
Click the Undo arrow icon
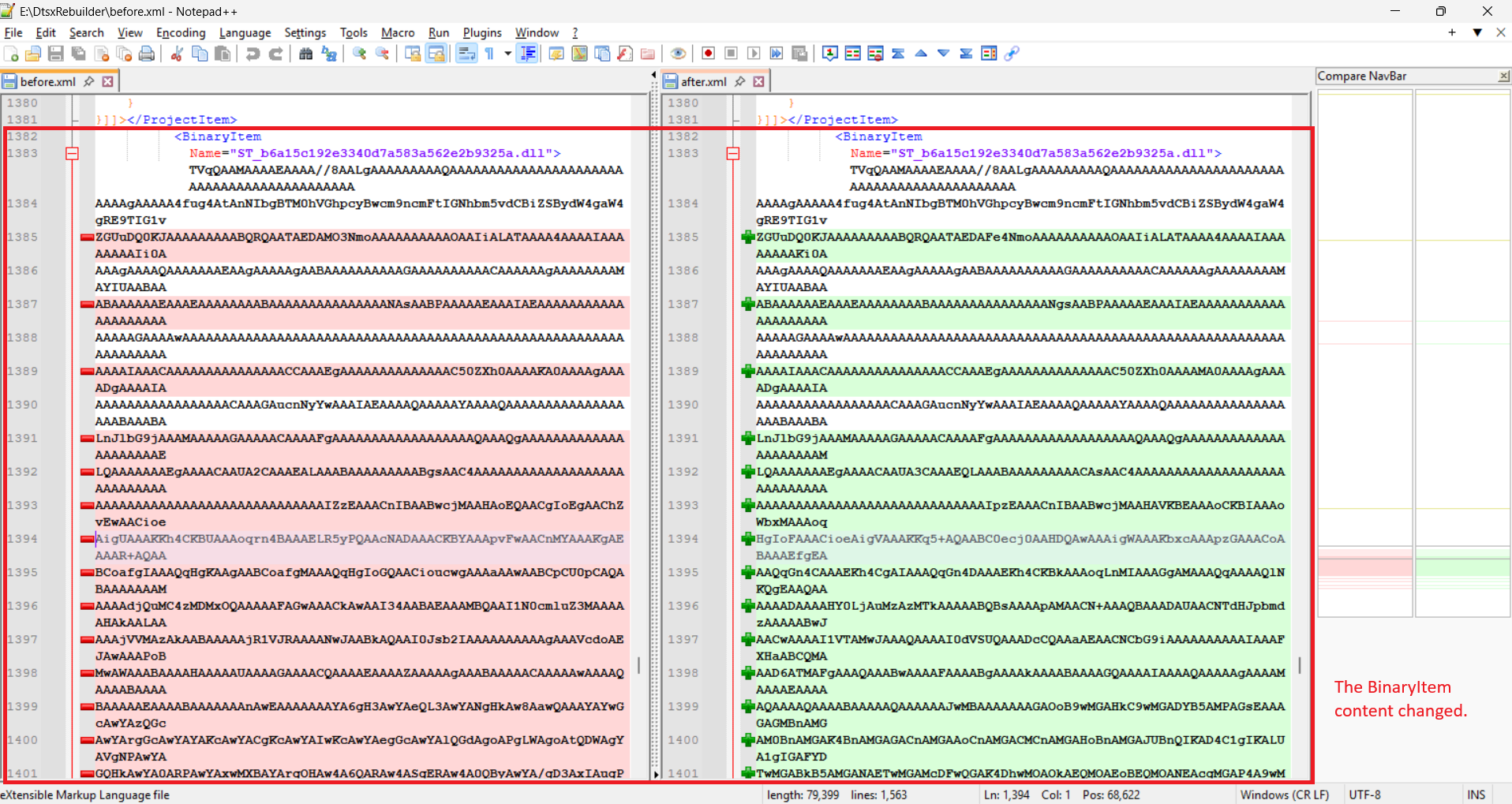pyautogui.click(x=253, y=54)
